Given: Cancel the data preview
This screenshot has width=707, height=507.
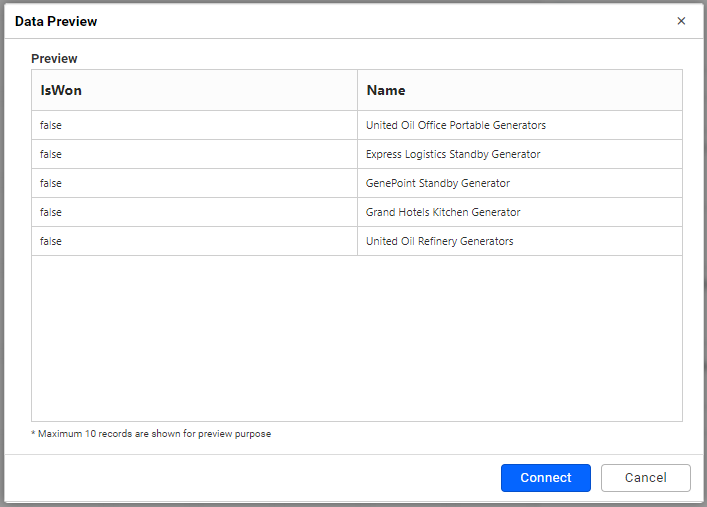Looking at the screenshot, I should (645, 478).
